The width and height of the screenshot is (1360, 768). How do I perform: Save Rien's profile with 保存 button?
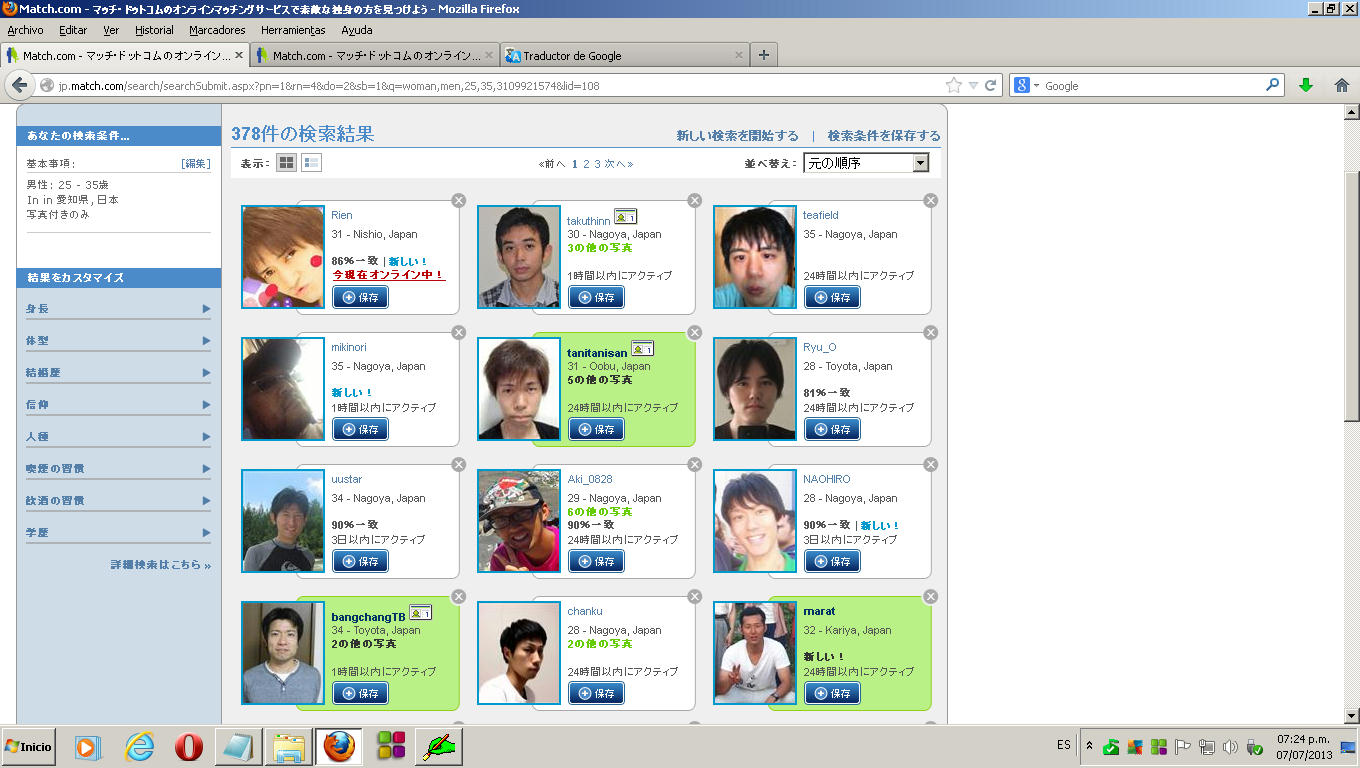point(361,297)
